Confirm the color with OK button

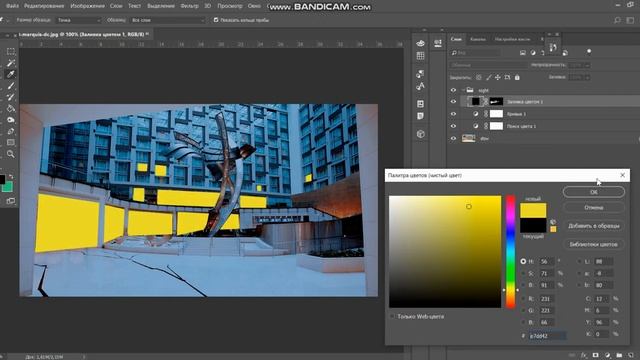pos(593,192)
